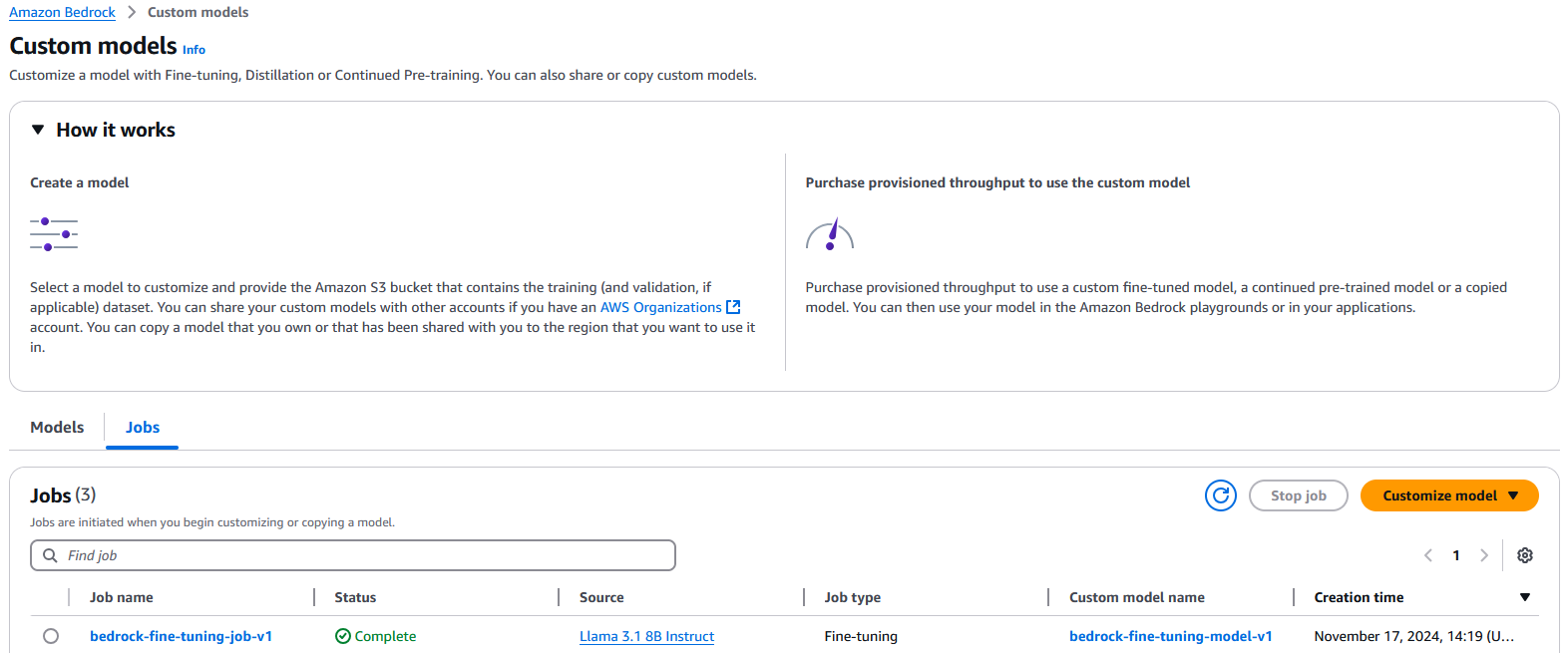This screenshot has height=653, width=1568.
Task: Click the Create a model heading
Action: tap(80, 182)
